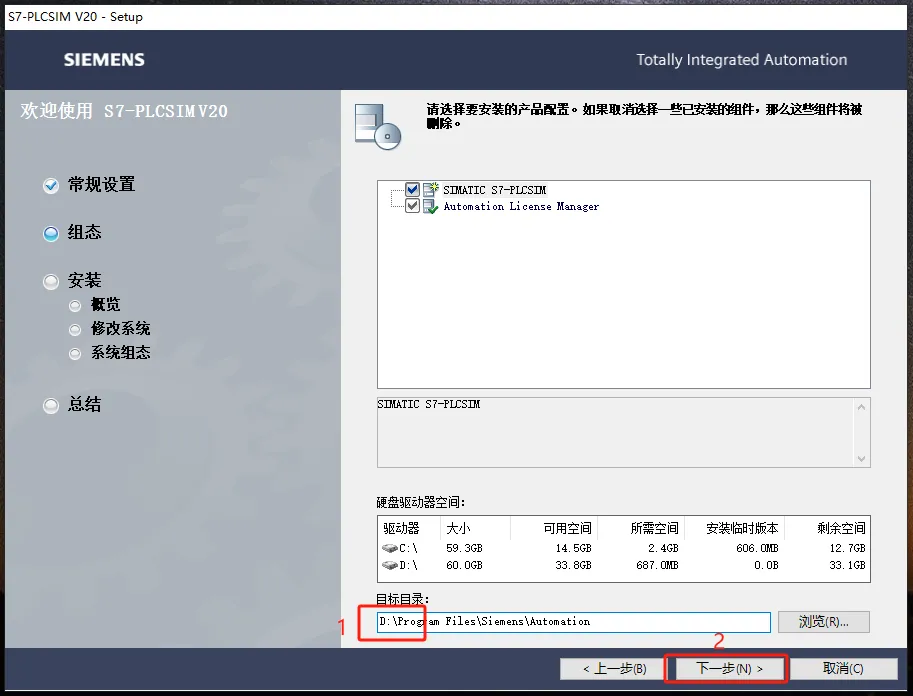Screen dimensions: 913x696
Task: Click the SIEMENS logo
Action: tap(104, 59)
